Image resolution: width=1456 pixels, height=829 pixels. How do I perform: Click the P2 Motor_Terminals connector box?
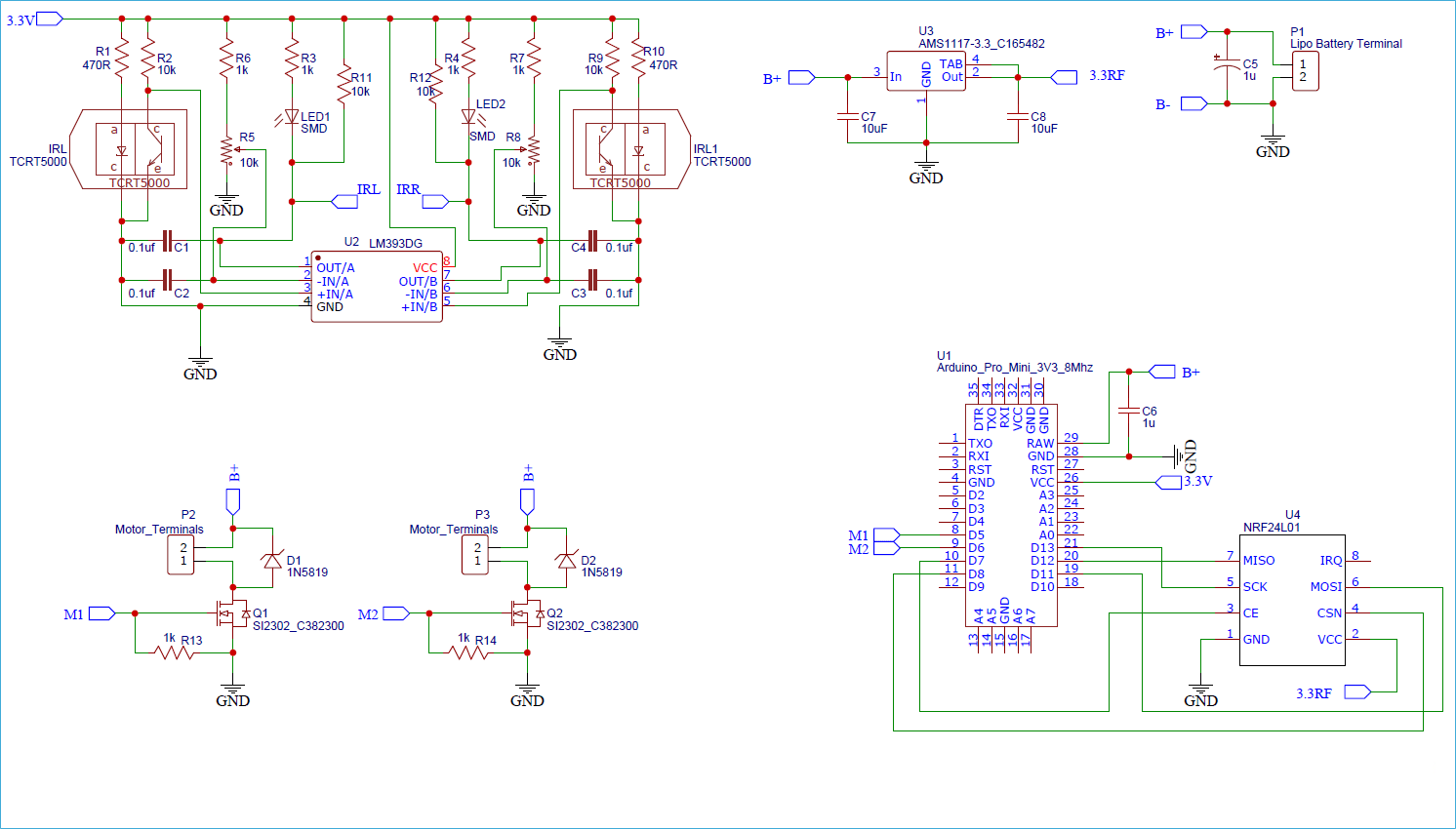(181, 555)
